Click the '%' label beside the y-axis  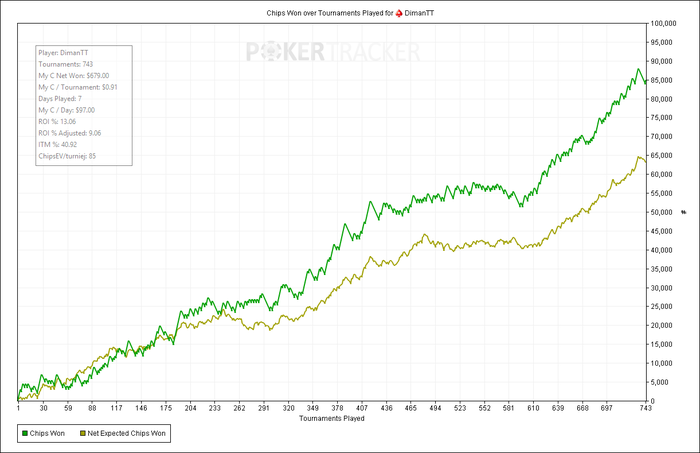click(x=683, y=212)
